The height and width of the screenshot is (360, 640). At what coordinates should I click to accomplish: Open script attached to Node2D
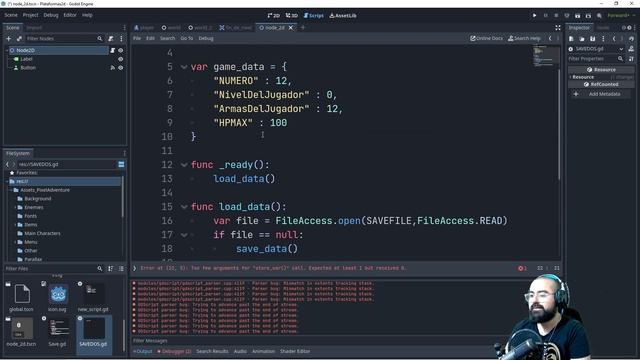coord(112,50)
